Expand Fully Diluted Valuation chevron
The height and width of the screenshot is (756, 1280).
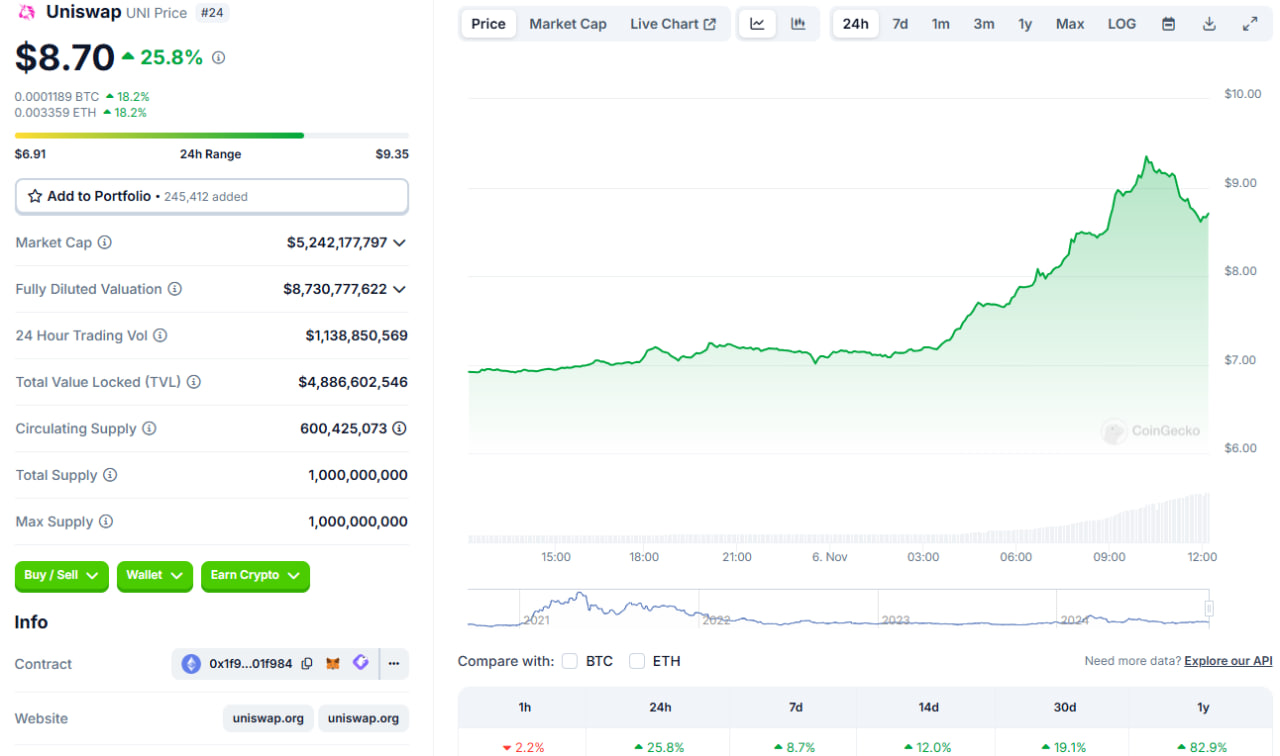pos(399,289)
